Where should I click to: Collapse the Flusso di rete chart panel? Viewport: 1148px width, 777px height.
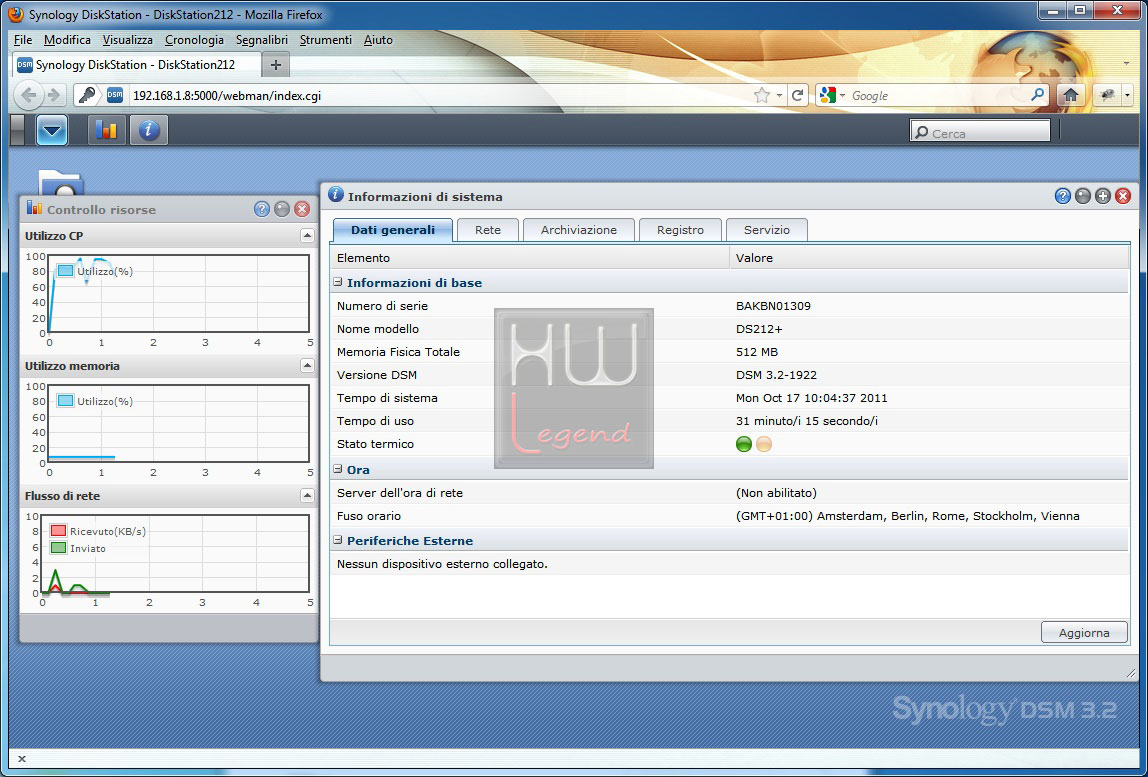(308, 496)
